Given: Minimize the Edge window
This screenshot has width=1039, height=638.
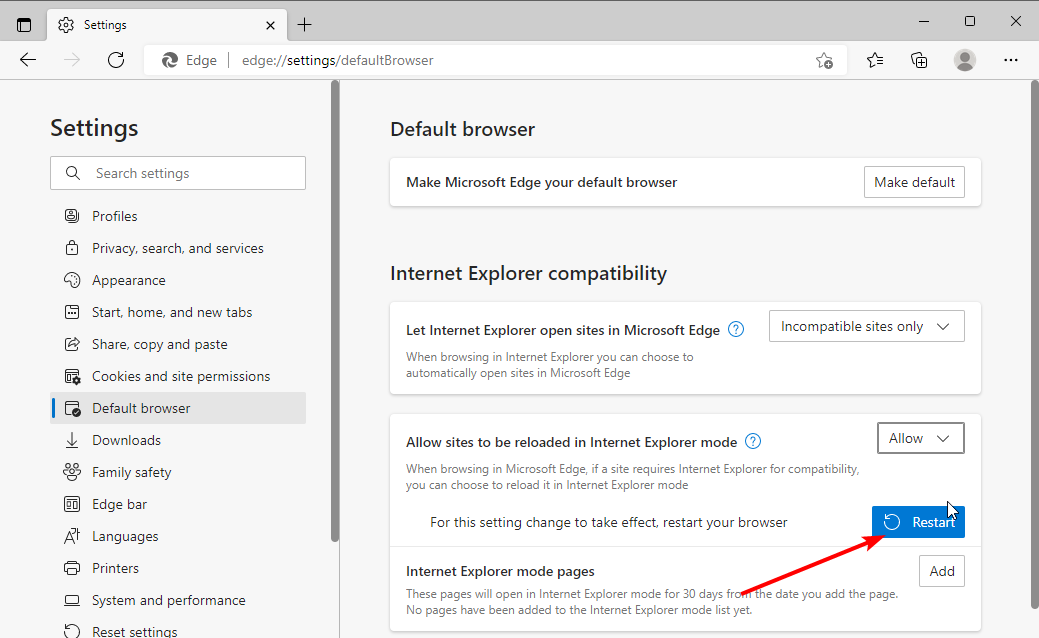Looking at the screenshot, I should [924, 21].
